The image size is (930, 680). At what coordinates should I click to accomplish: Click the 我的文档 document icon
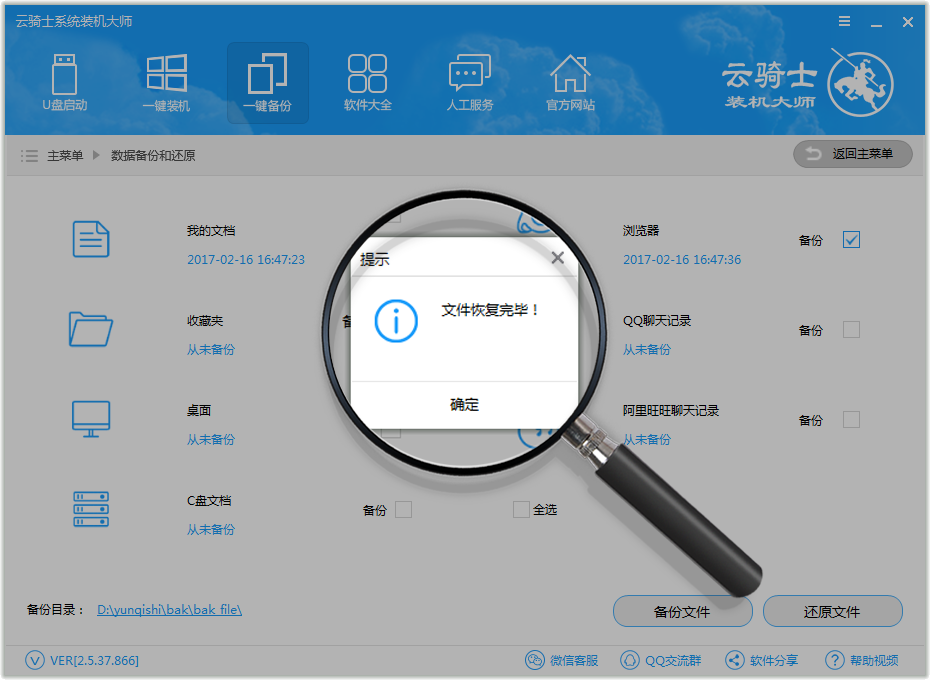(91, 239)
